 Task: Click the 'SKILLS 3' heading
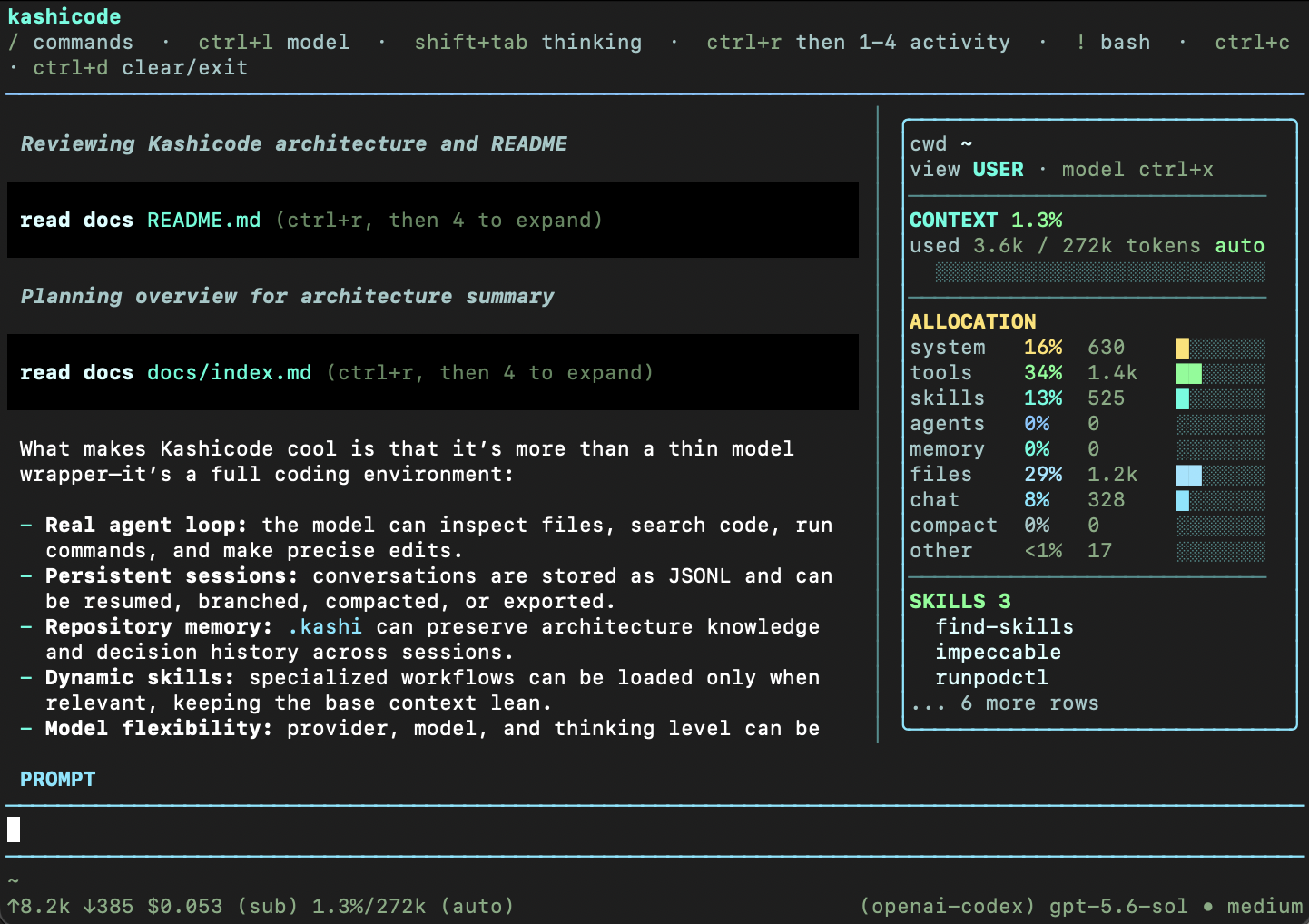point(960,601)
